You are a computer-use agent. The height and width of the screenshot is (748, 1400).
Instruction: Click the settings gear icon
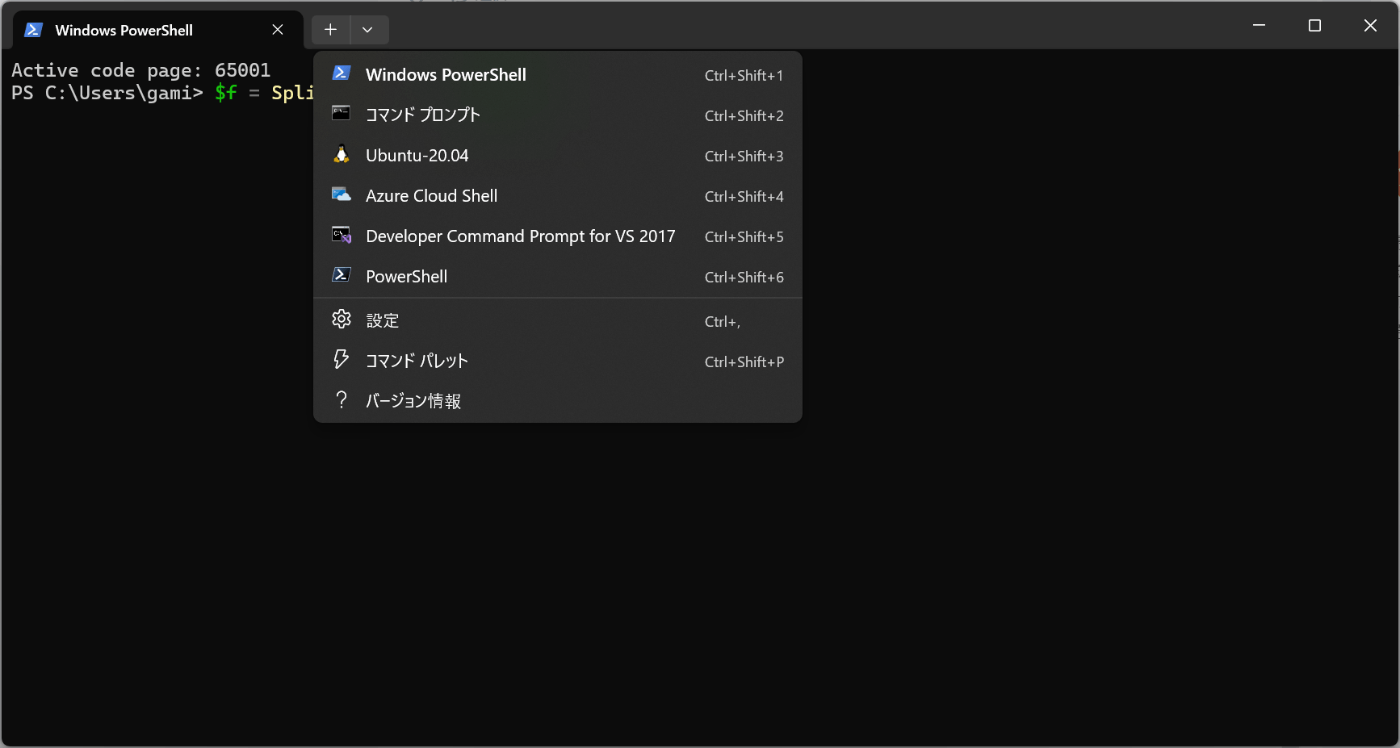click(x=341, y=319)
